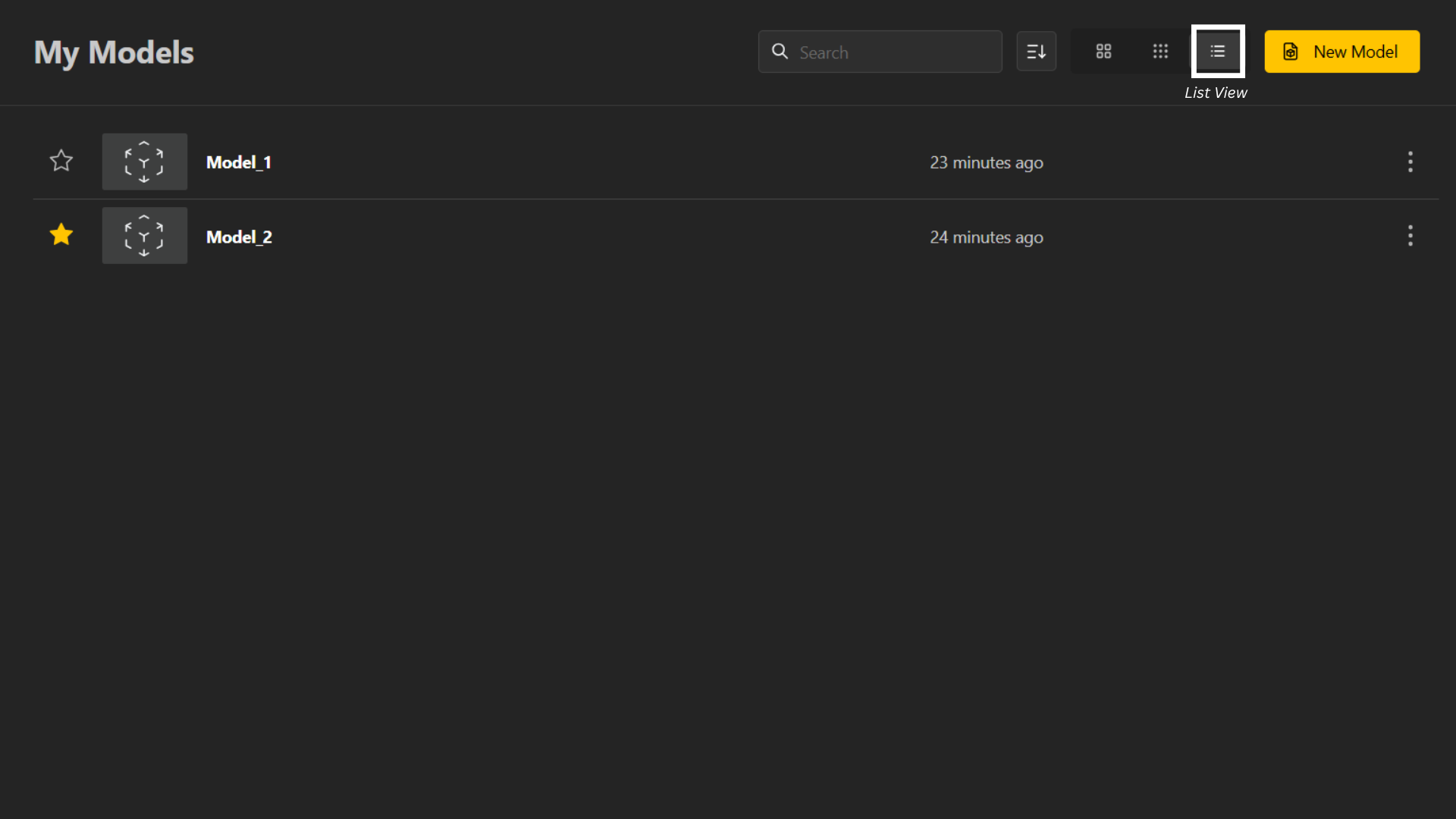The height and width of the screenshot is (819, 1456).
Task: Expand the Model_2 three-dot options menu
Action: click(x=1410, y=236)
